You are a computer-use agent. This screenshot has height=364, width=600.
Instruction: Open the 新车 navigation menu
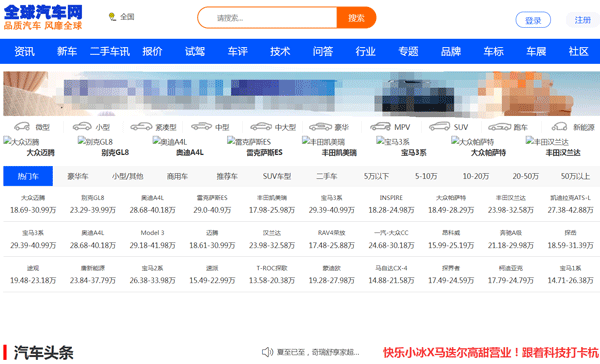coord(67,51)
